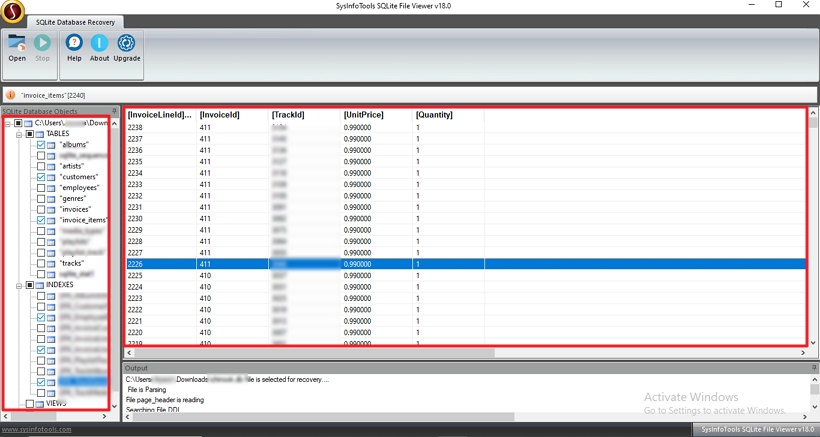Check the "tracks" table checkbox
Image resolution: width=820 pixels, height=437 pixels.
coord(41,263)
